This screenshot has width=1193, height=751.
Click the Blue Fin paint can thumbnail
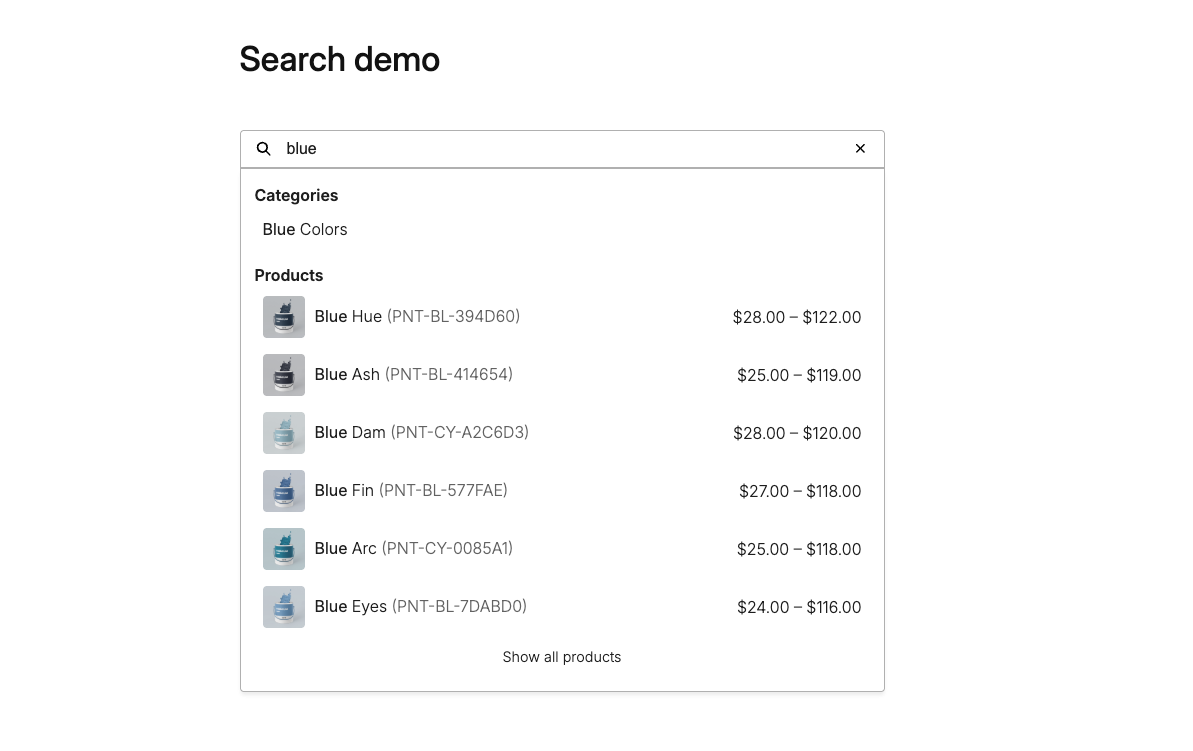[x=284, y=491]
